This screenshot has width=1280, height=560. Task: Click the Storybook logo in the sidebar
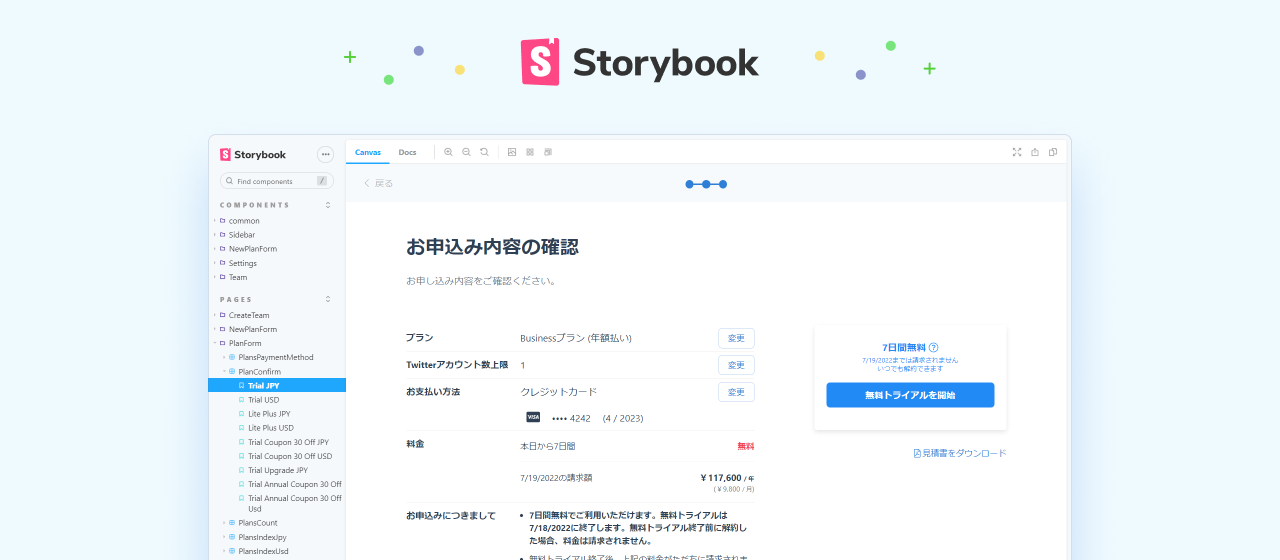pyautogui.click(x=253, y=155)
